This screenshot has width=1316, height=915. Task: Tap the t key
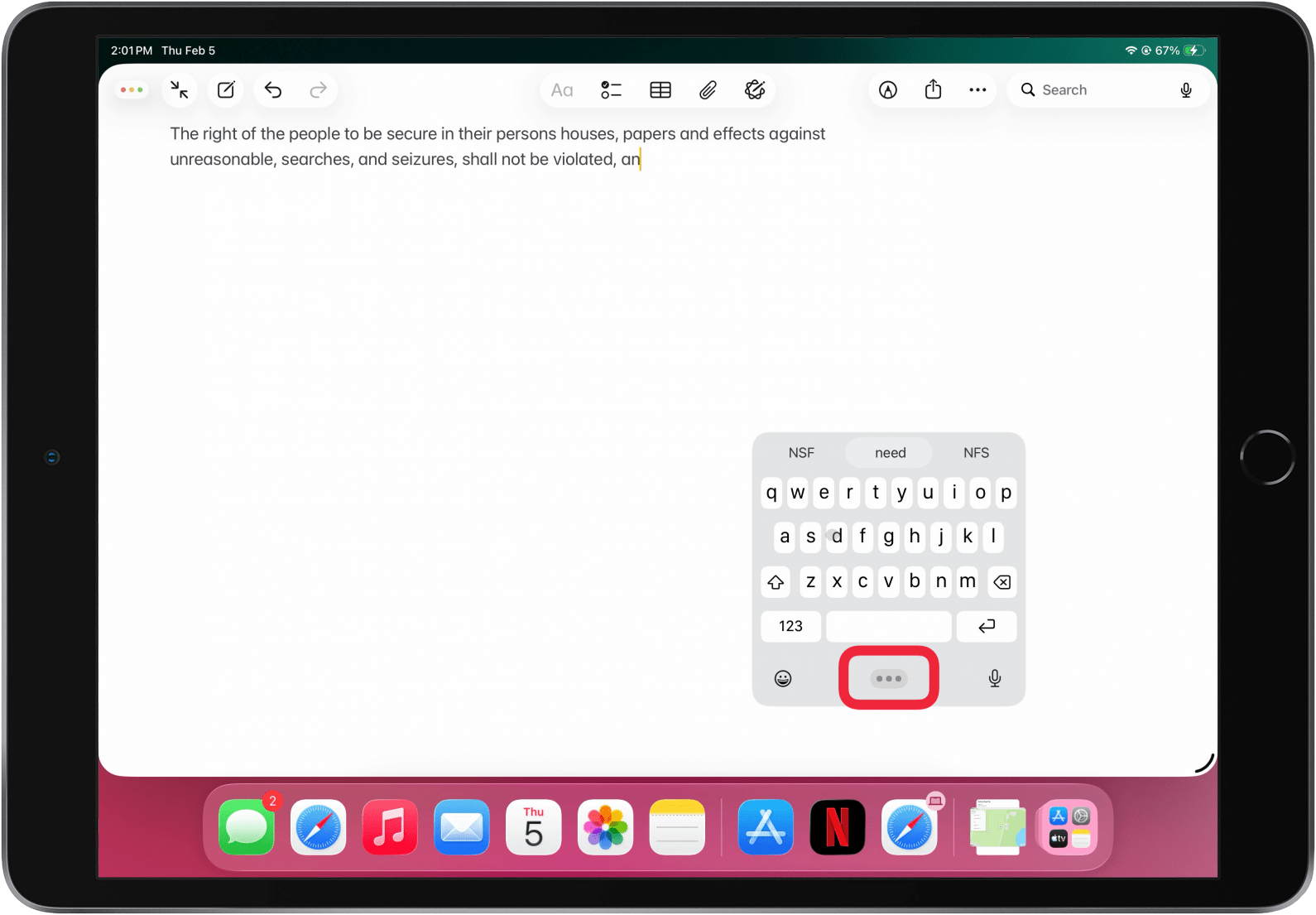tap(876, 493)
